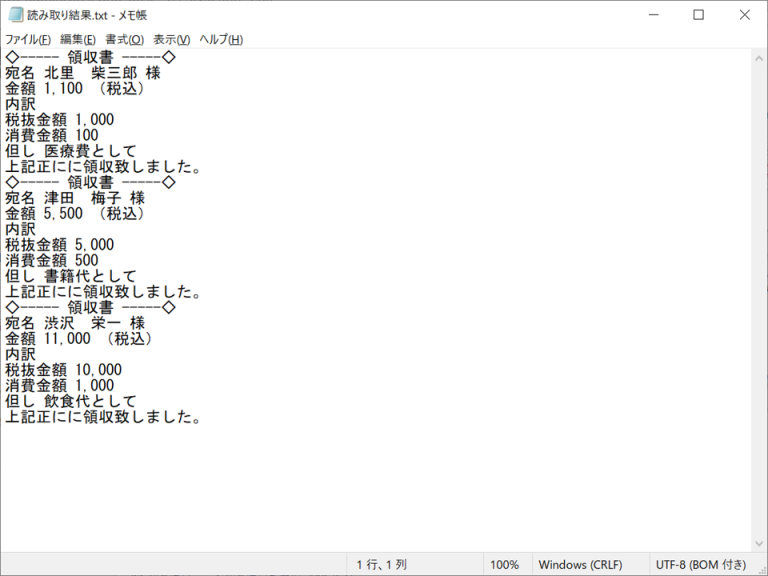Click the 1 行、1 列 status bar field
Viewport: 768px width, 576px height.
(x=382, y=565)
